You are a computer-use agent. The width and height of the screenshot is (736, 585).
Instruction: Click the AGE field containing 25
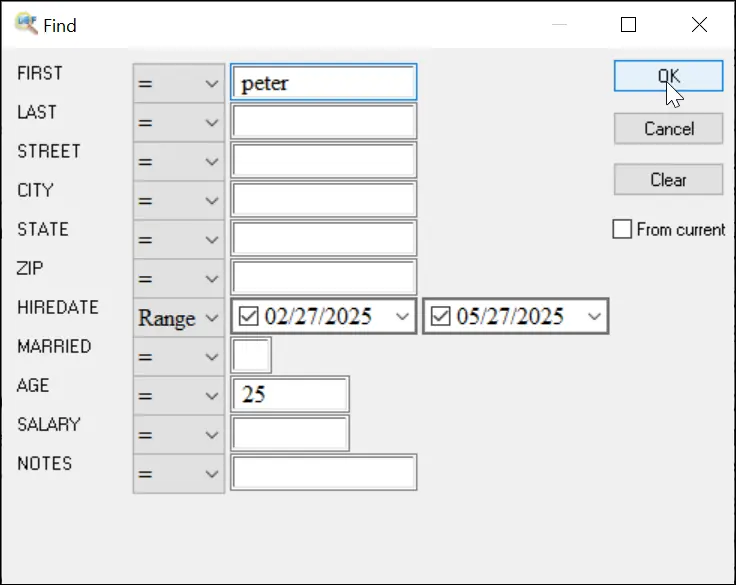point(290,394)
